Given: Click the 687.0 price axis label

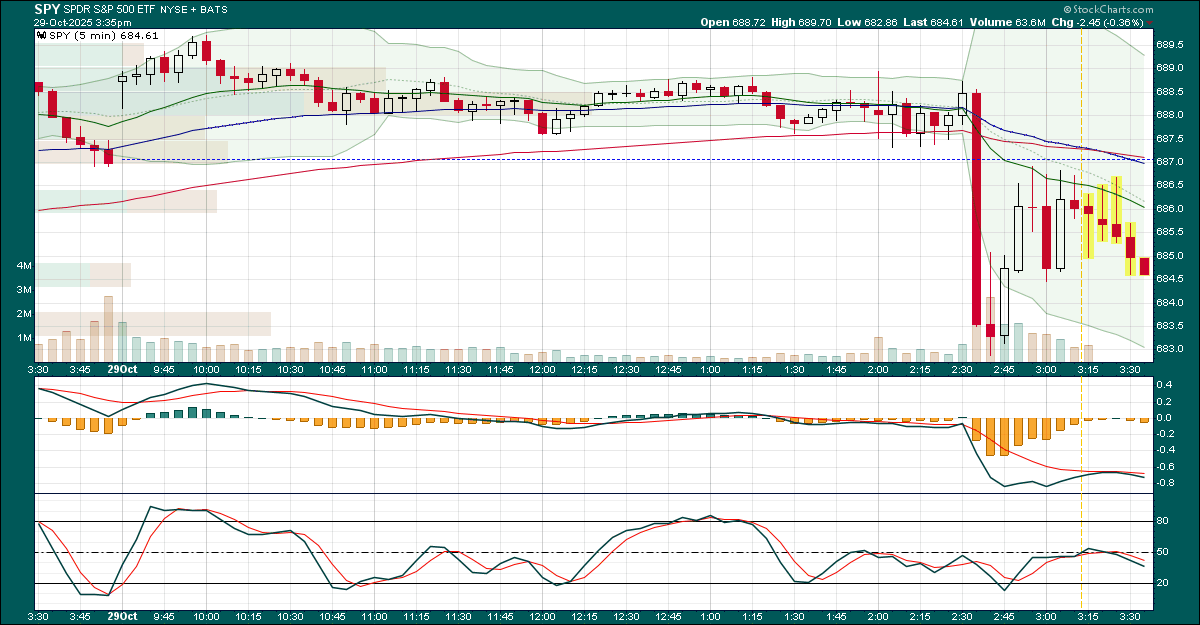Looking at the screenshot, I should 1169,162.
